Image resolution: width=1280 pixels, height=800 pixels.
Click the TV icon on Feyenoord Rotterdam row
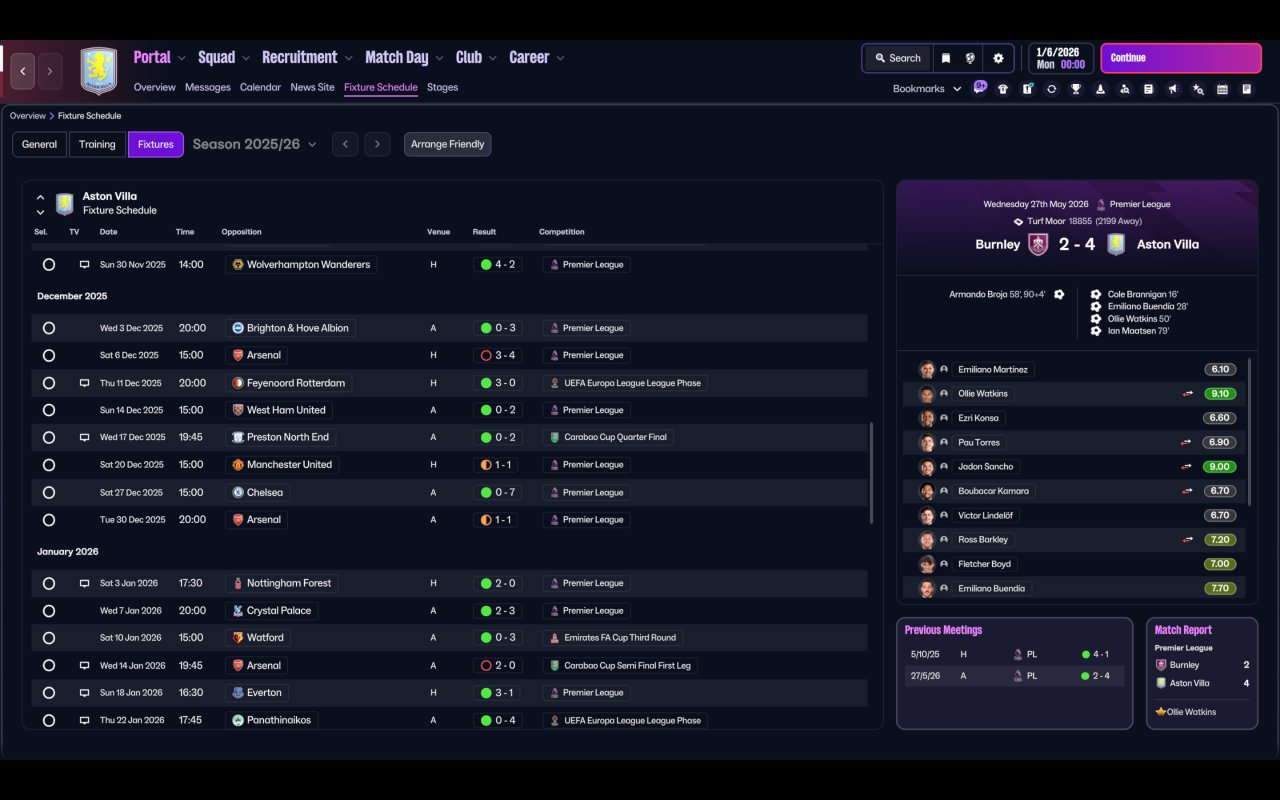(x=84, y=383)
